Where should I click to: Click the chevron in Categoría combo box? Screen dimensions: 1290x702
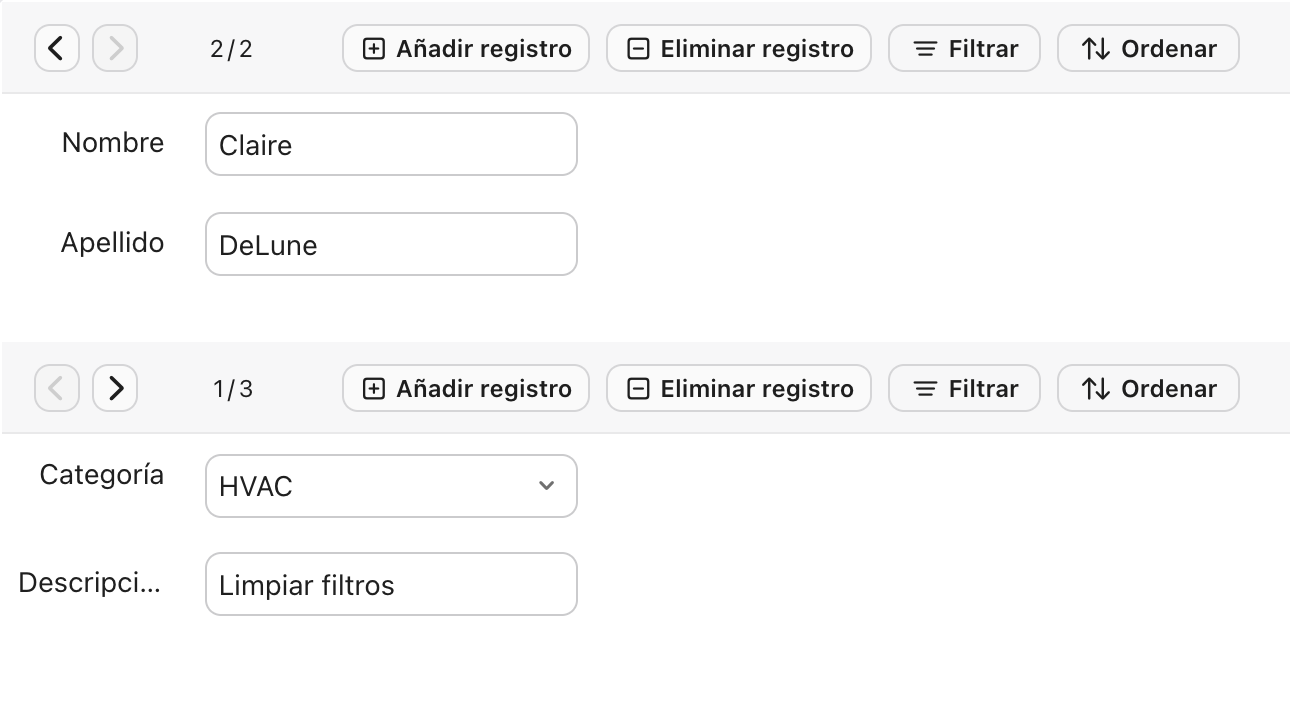546,486
